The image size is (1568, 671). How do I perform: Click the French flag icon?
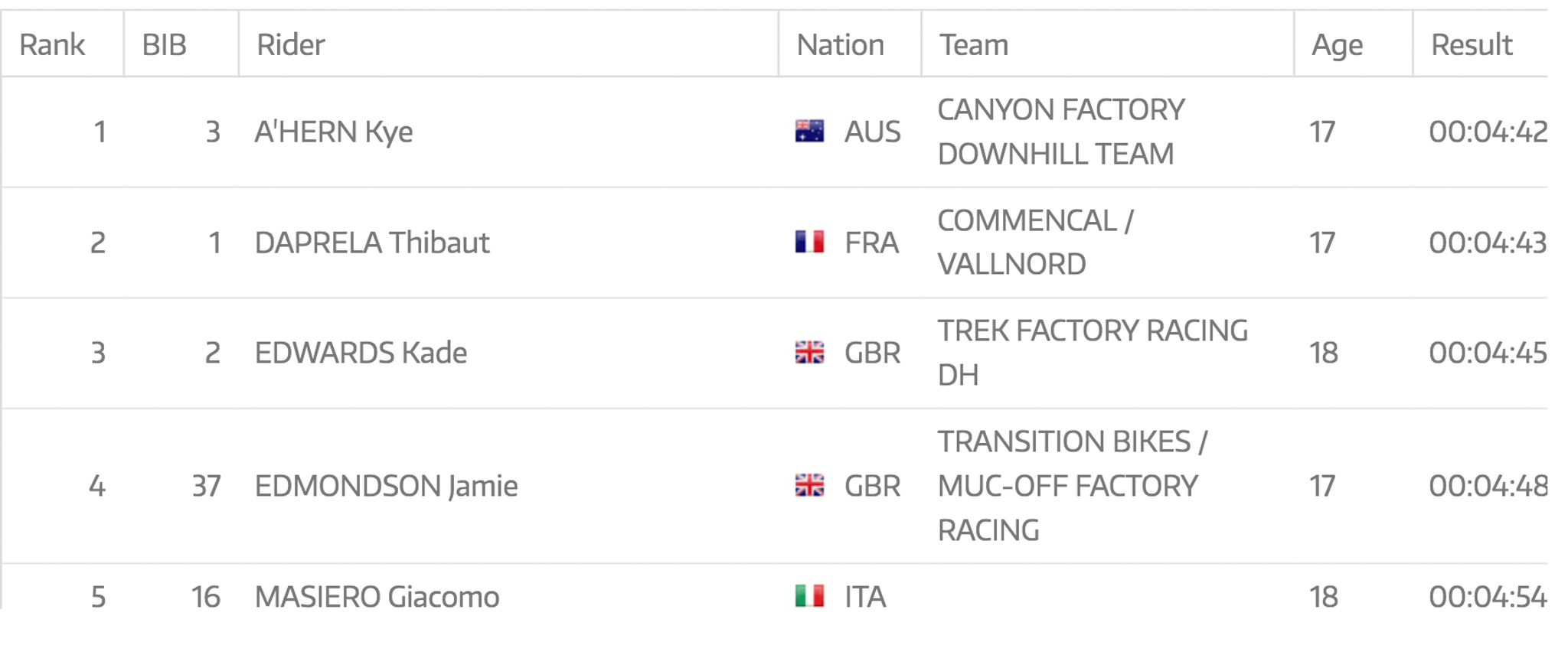(x=809, y=242)
